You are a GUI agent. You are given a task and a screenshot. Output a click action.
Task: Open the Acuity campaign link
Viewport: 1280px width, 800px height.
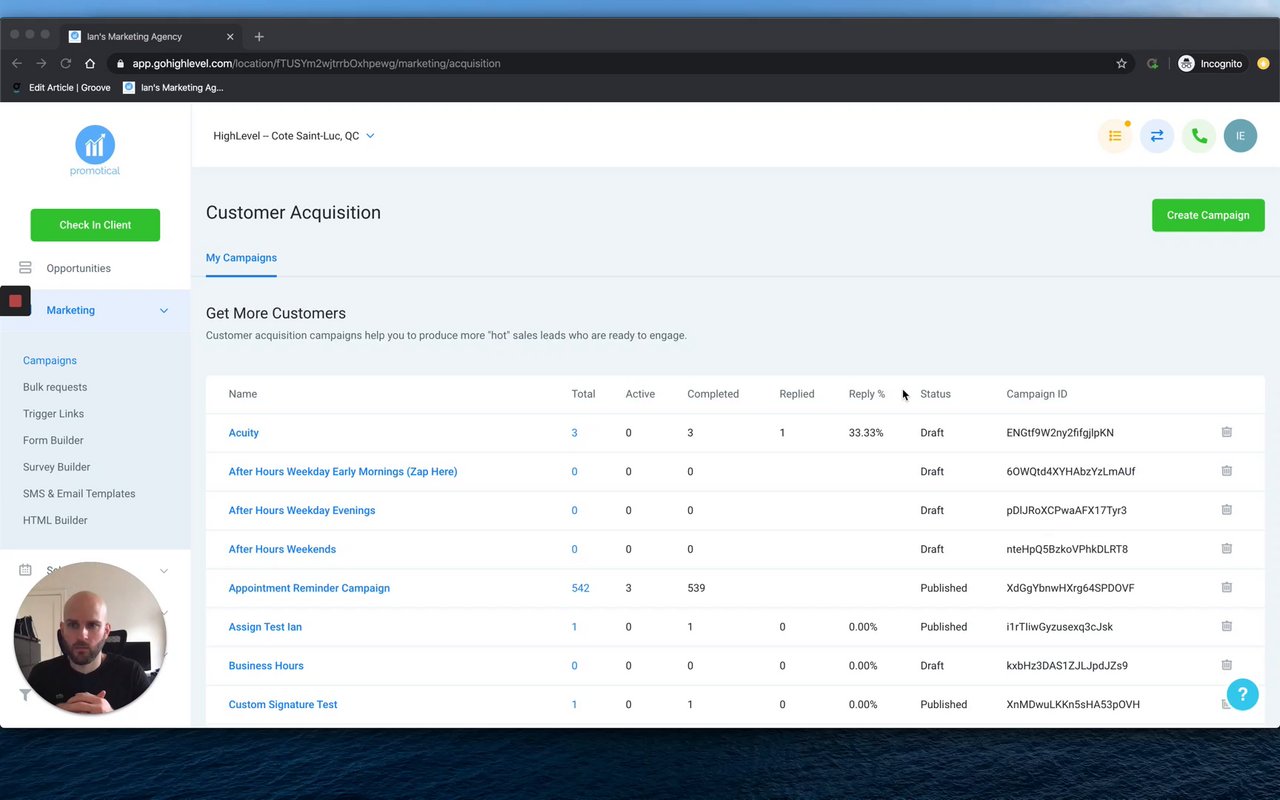tap(243, 433)
